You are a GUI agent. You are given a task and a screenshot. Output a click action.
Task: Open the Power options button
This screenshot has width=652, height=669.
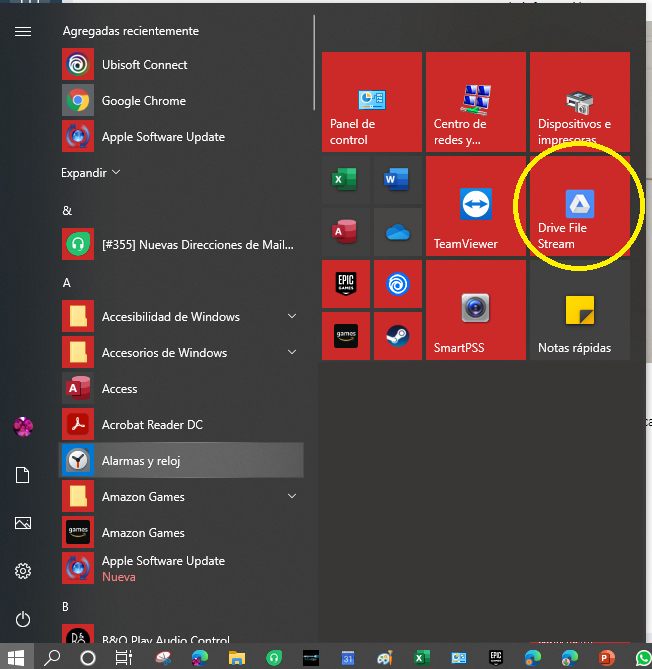click(x=23, y=619)
